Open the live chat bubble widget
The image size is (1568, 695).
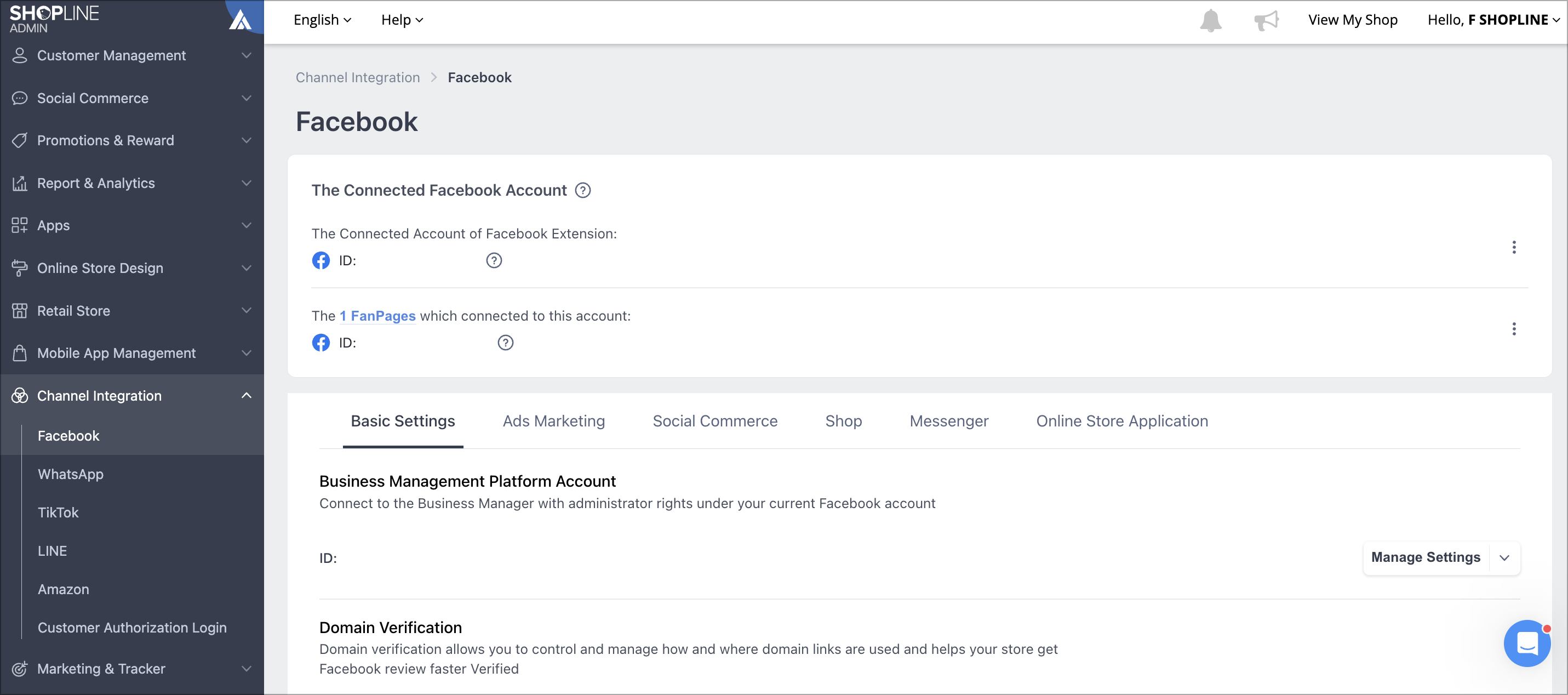point(1527,643)
